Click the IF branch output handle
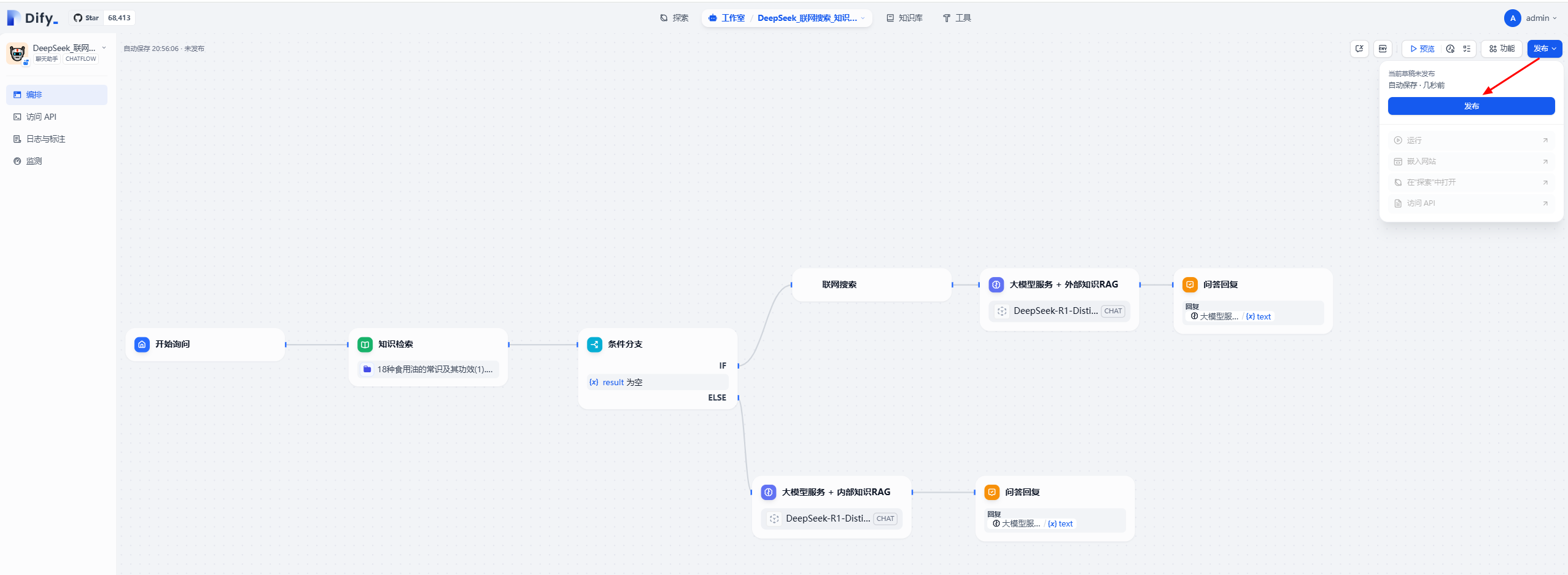1568x575 pixels. [739, 366]
